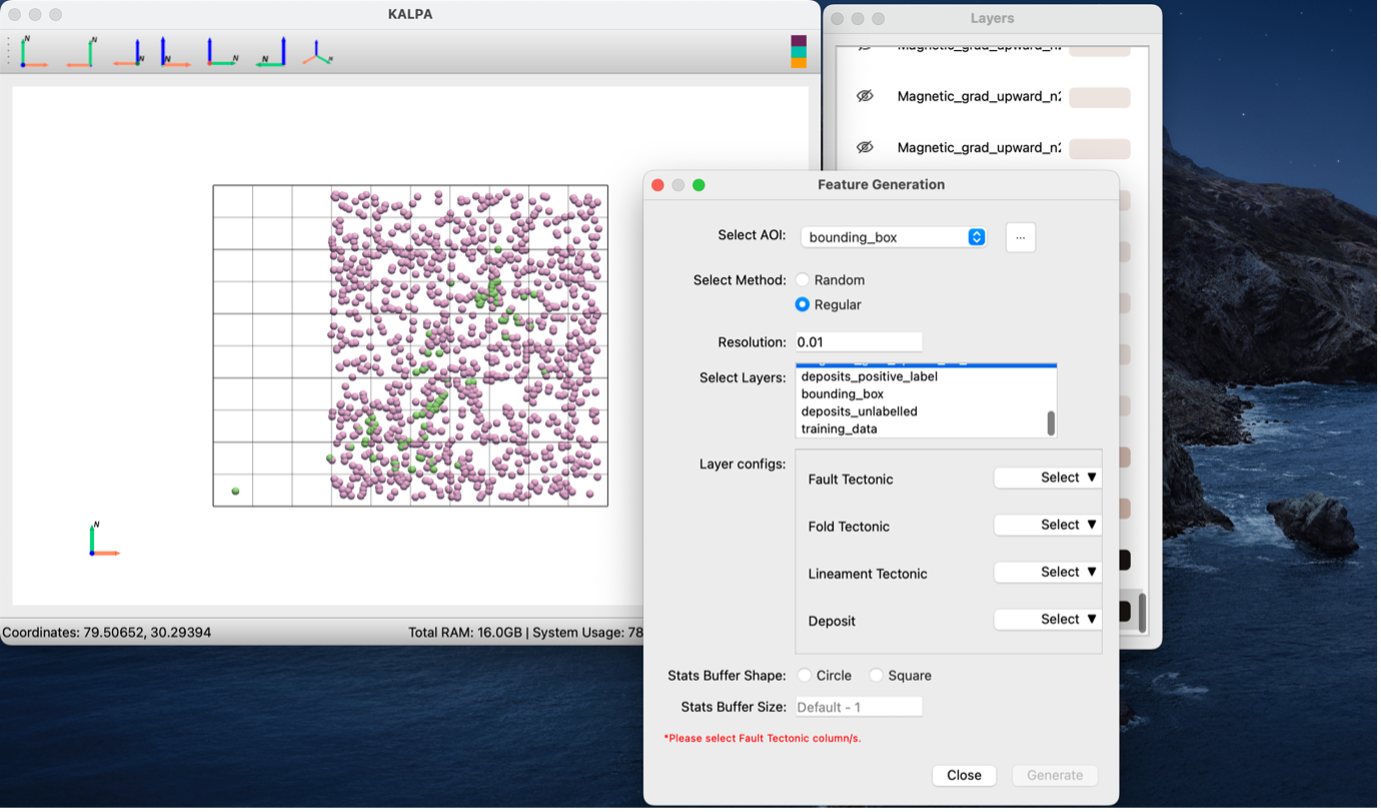Click the Lineament Tectonic label
This screenshot has width=1381, height=812.
[867, 574]
